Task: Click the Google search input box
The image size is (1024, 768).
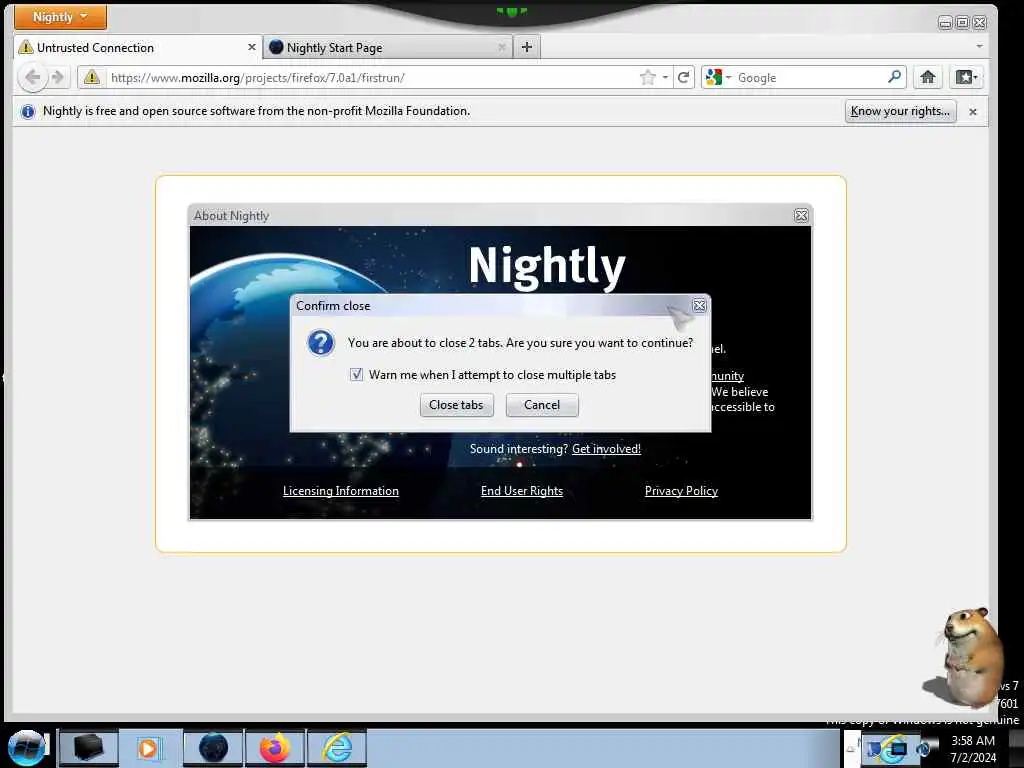Action: coord(810,78)
